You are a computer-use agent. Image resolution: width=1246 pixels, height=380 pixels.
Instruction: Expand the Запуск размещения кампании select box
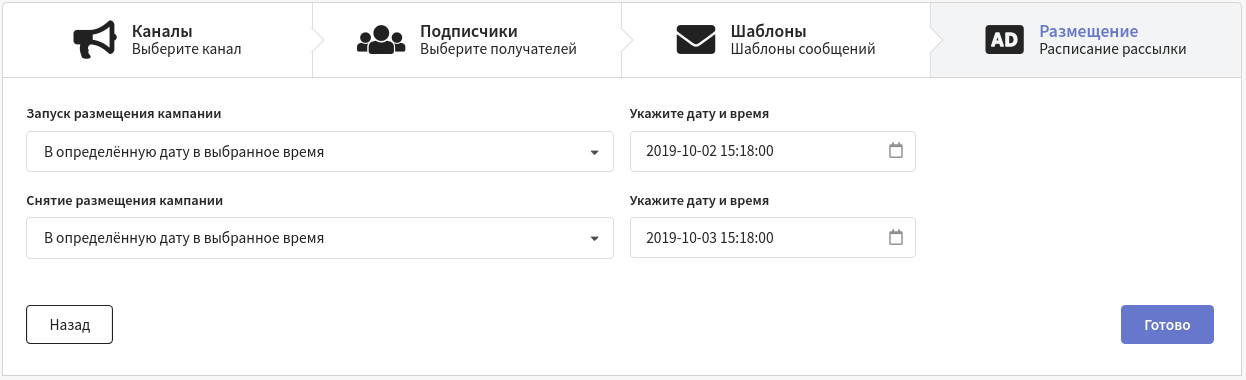[320, 152]
